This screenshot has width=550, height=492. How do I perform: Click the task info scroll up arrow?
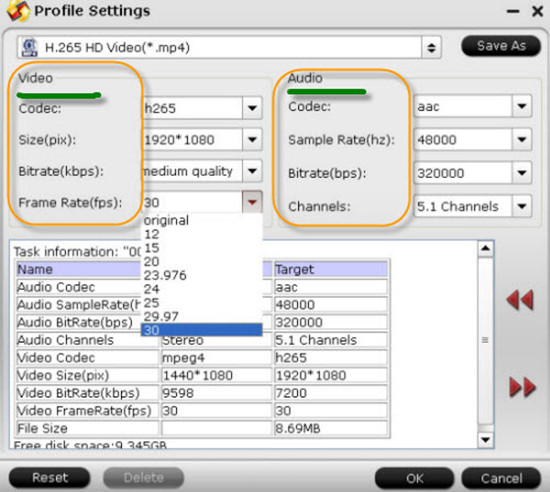pyautogui.click(x=485, y=249)
